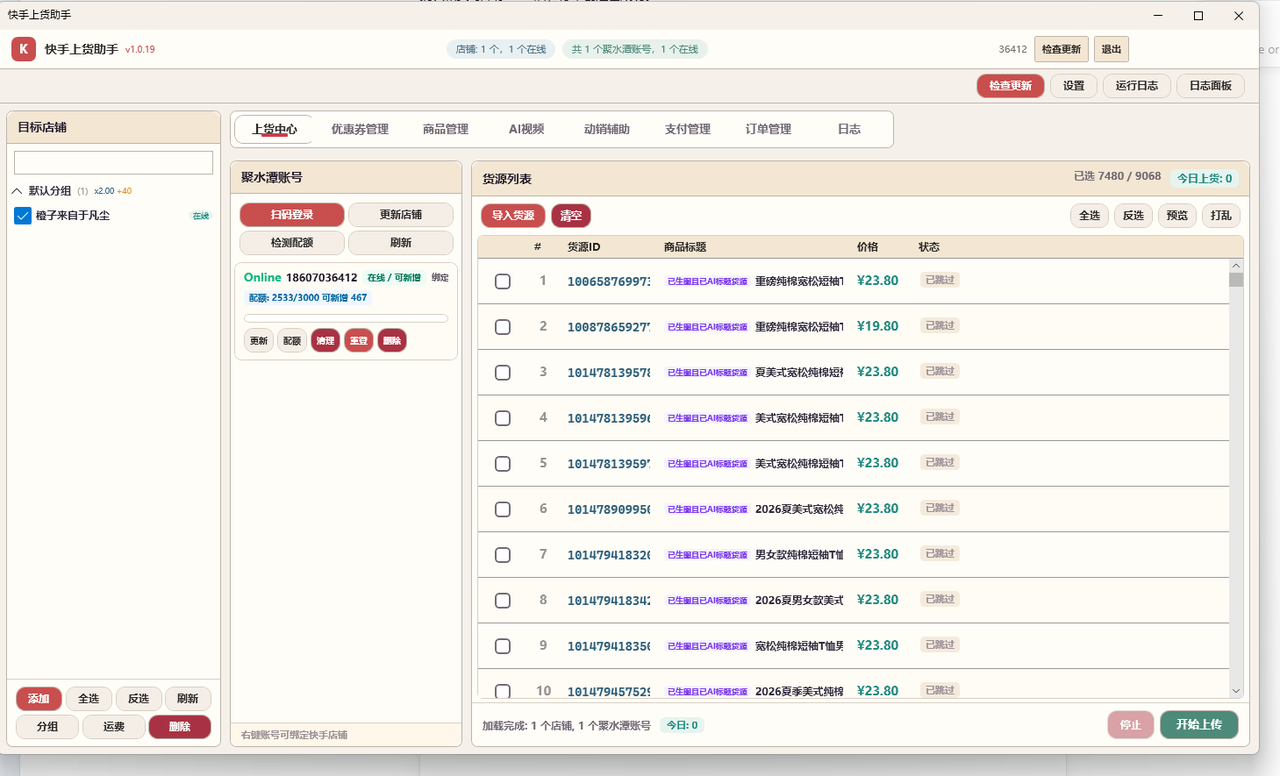Click the red 检查更新 button

pyautogui.click(x=1010, y=86)
